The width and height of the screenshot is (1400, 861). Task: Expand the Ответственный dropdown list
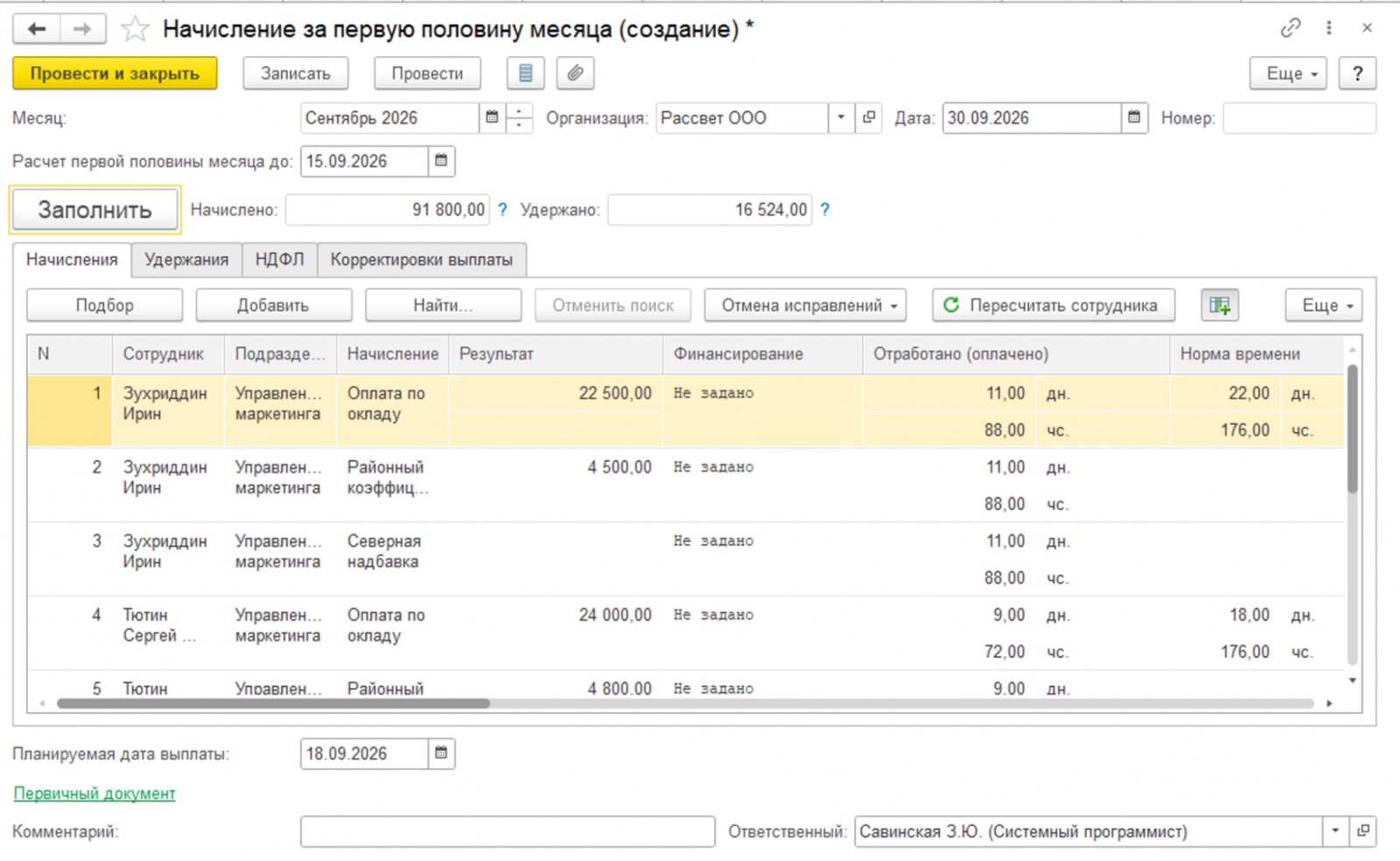(1335, 831)
